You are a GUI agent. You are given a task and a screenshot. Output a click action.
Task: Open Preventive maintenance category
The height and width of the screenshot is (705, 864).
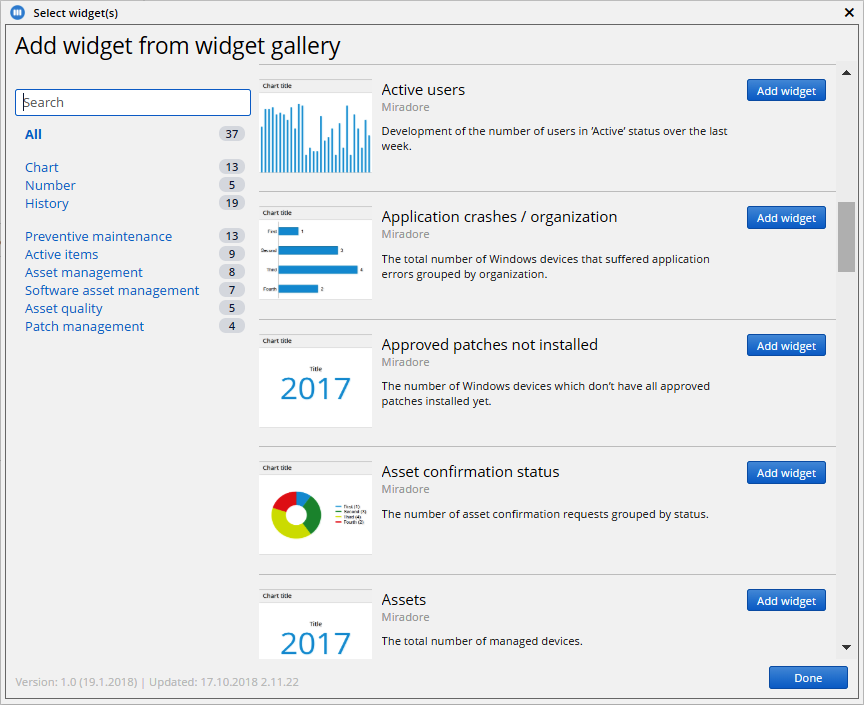[98, 236]
